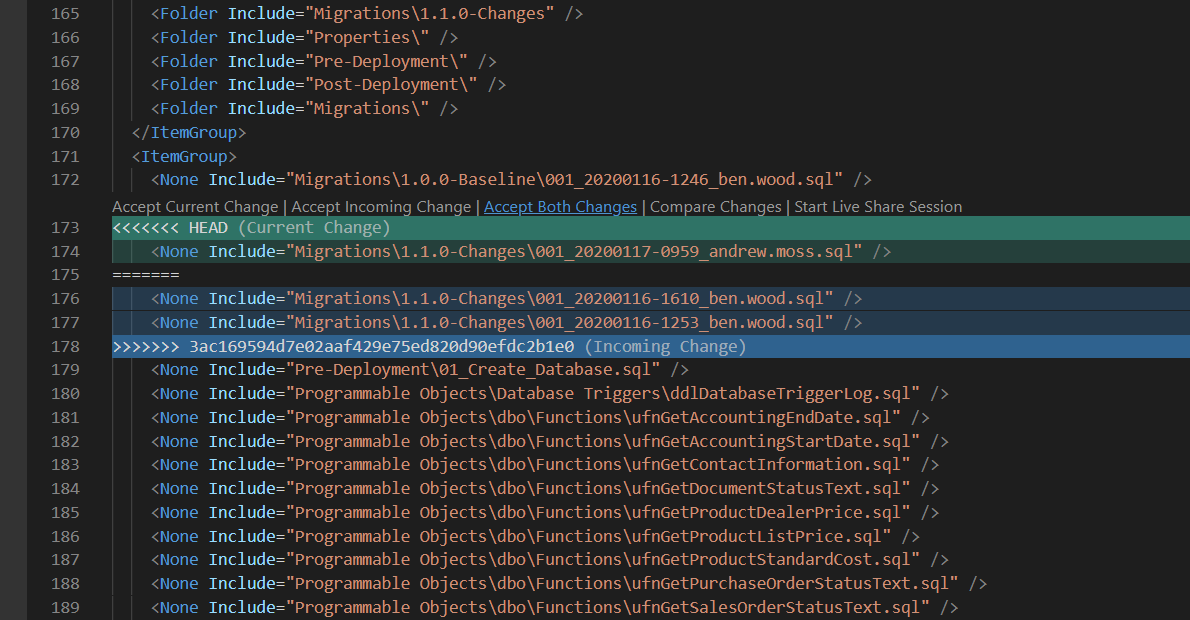Click line number 165 in gutter

click(x=64, y=14)
